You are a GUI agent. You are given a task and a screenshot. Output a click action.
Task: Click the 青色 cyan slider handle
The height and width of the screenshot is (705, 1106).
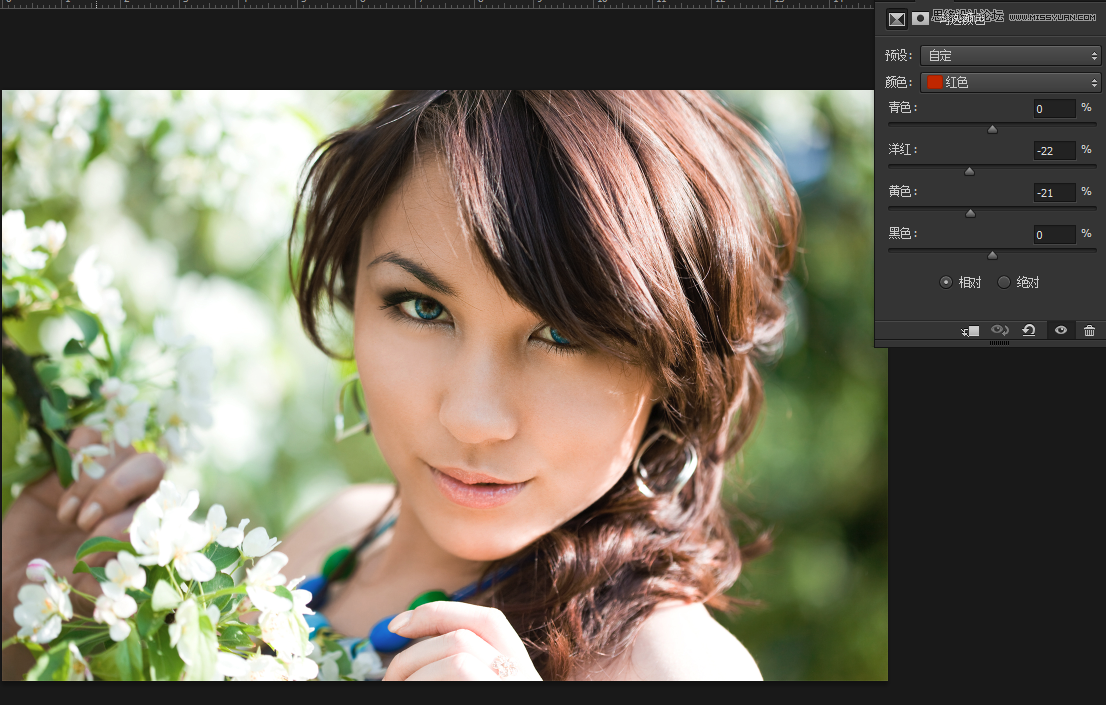(992, 129)
